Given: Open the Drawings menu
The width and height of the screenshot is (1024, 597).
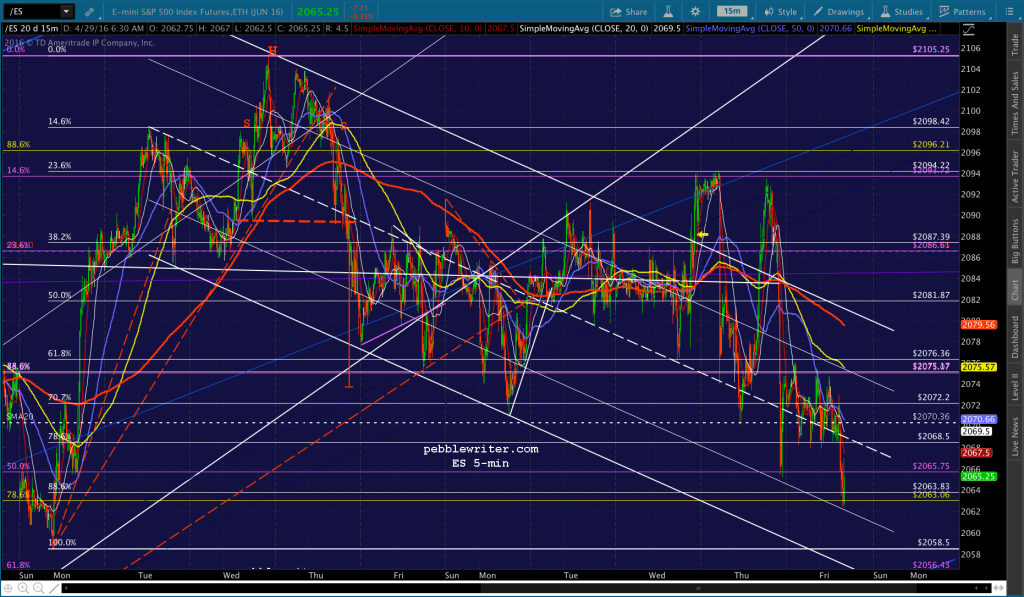Looking at the screenshot, I should 839,12.
